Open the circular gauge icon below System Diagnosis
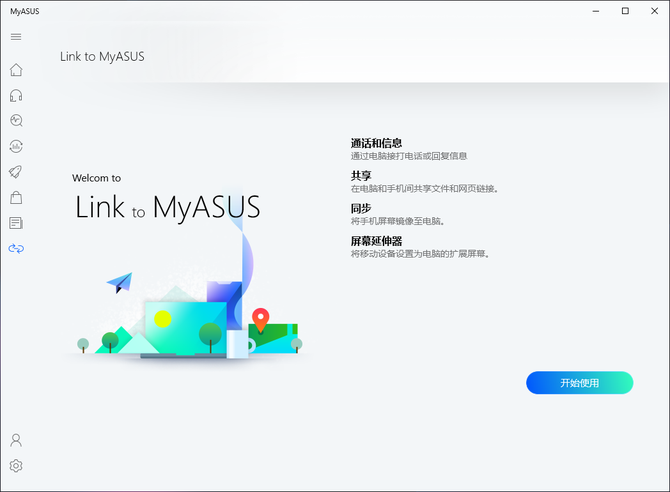 (16, 147)
